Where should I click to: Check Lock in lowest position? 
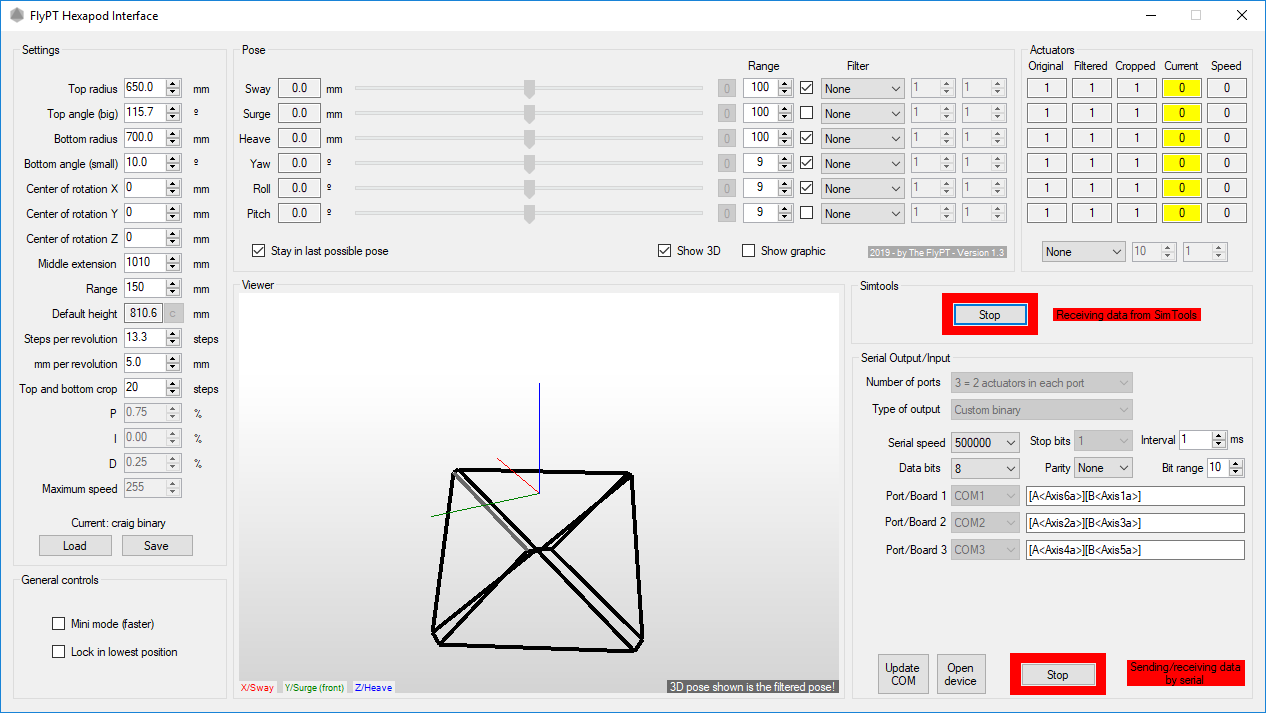58,652
